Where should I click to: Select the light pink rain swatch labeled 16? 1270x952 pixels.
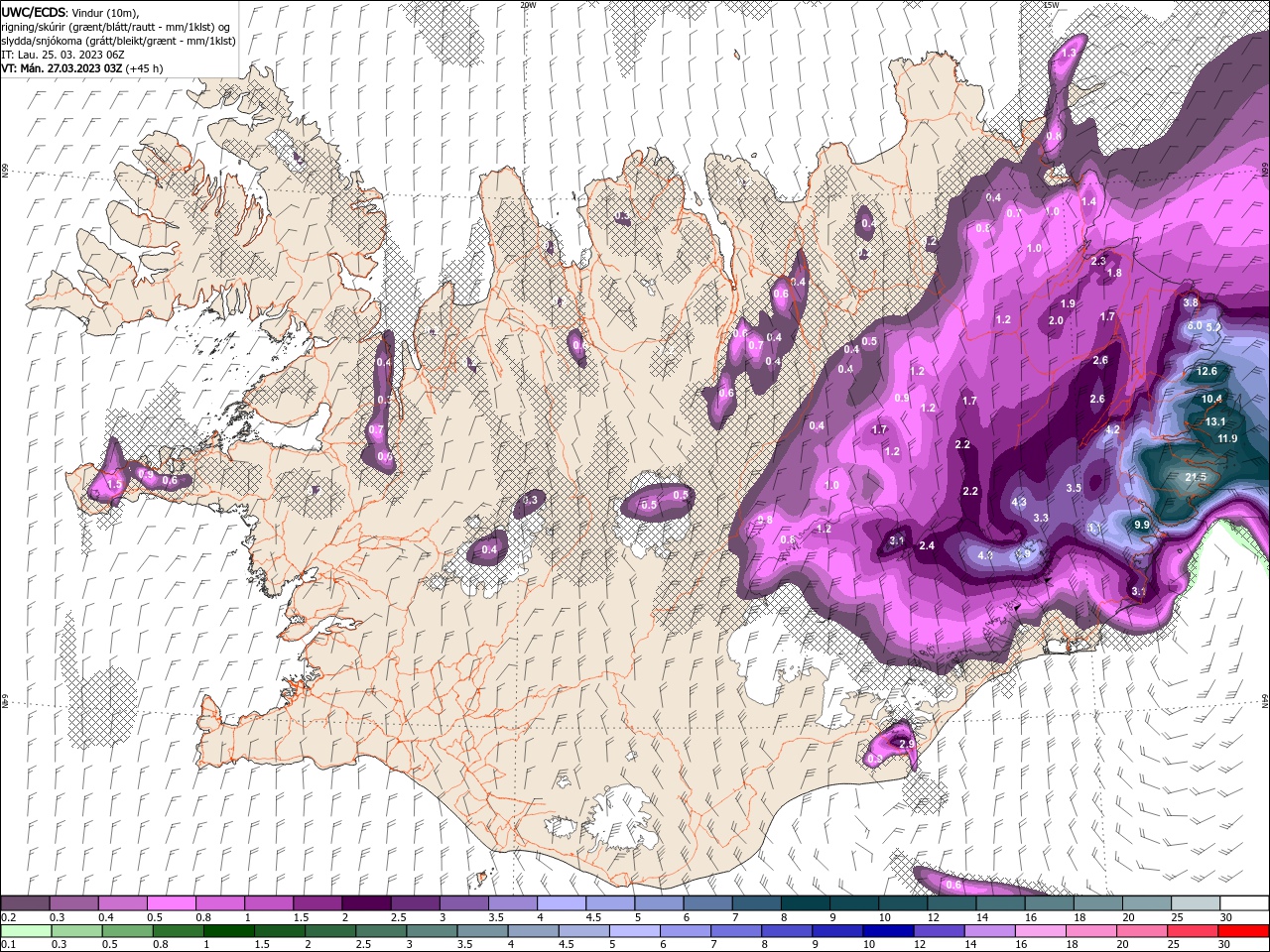(x=1039, y=930)
